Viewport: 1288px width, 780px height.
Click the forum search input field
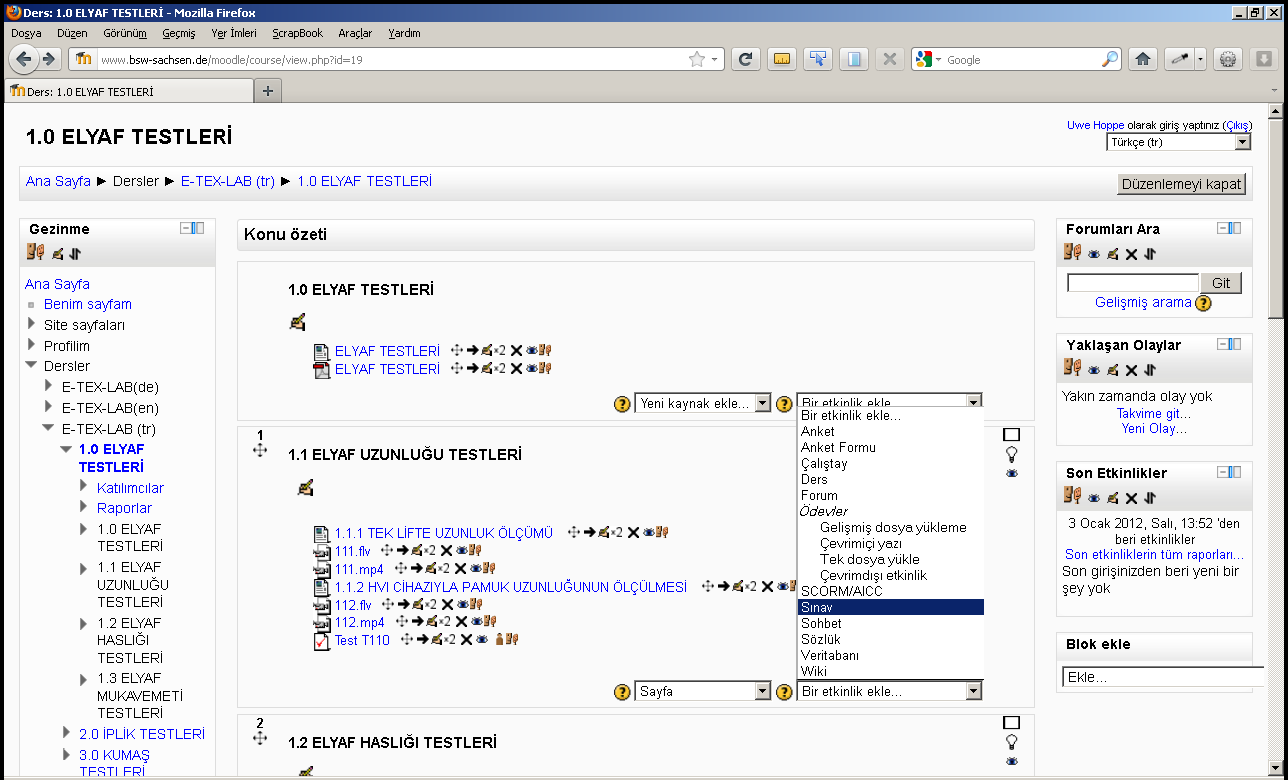(1132, 283)
